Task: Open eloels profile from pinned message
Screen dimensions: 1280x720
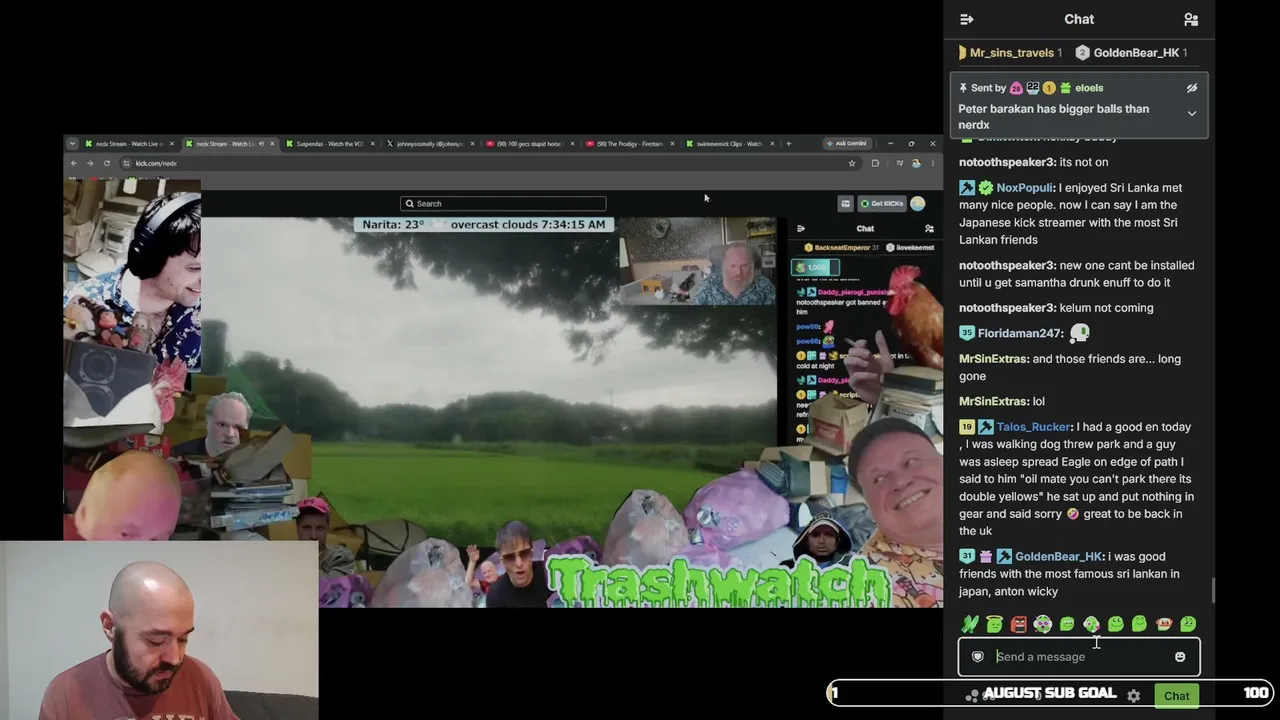Action: click(x=1089, y=88)
